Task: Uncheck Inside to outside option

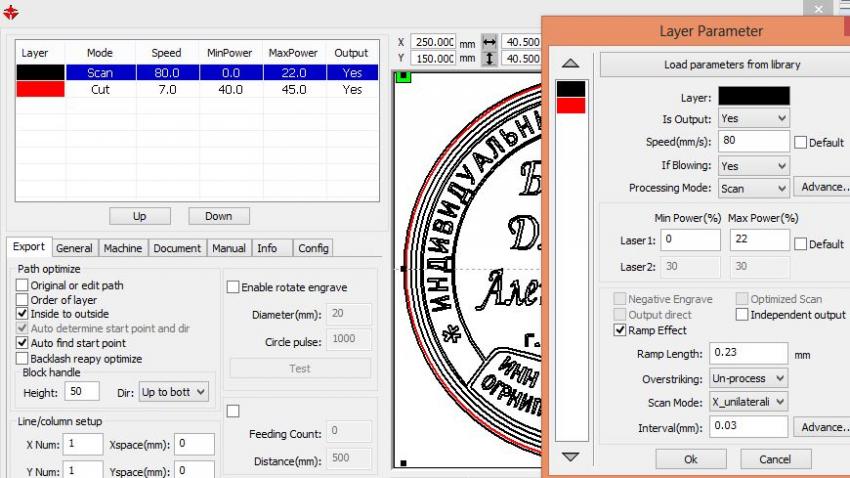Action: [23, 313]
